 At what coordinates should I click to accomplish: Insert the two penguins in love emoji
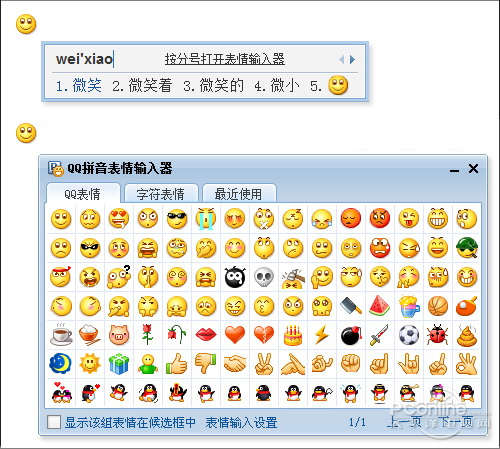click(x=61, y=393)
